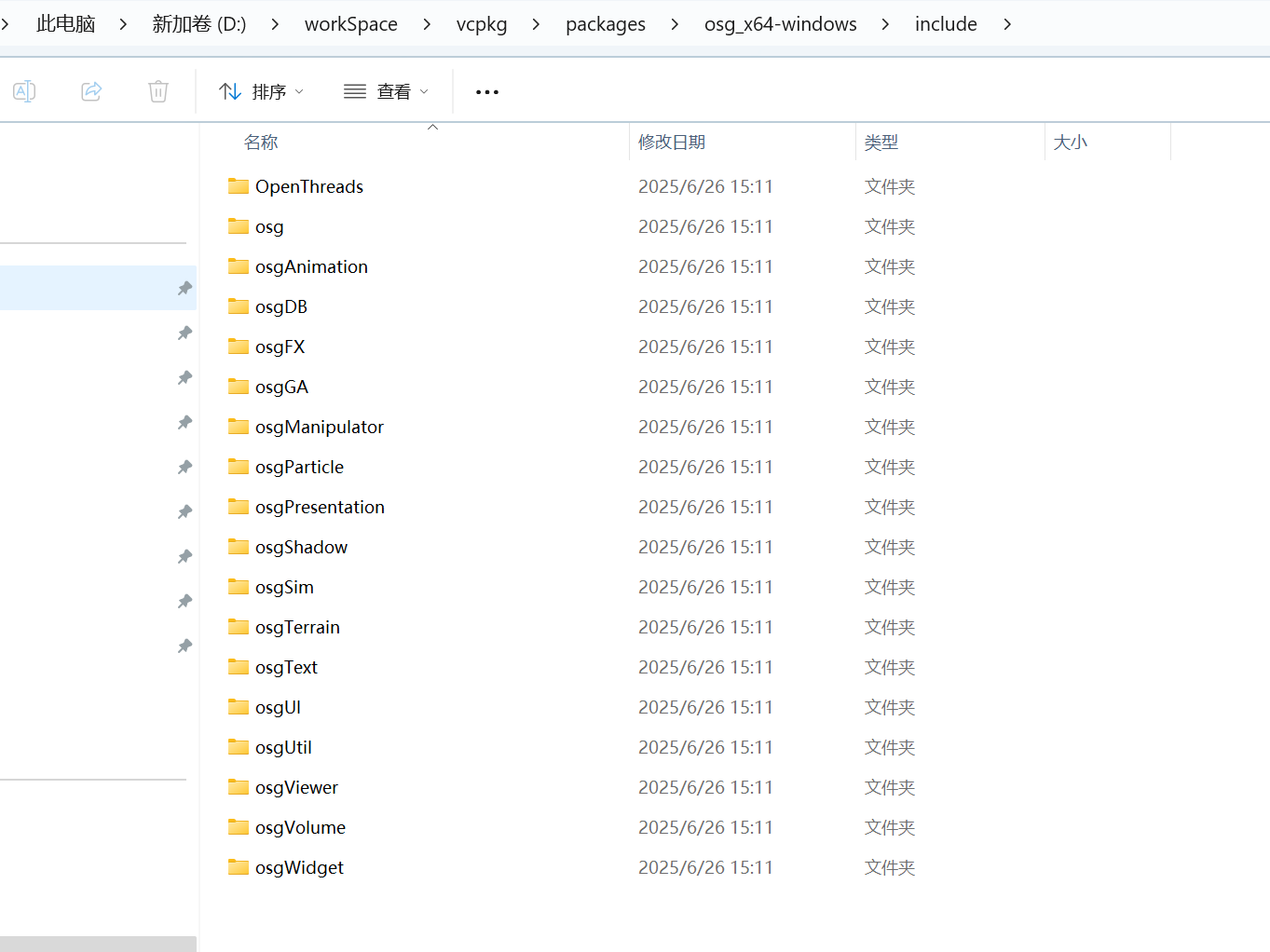Click the osgTerrain folder icon

239,627
